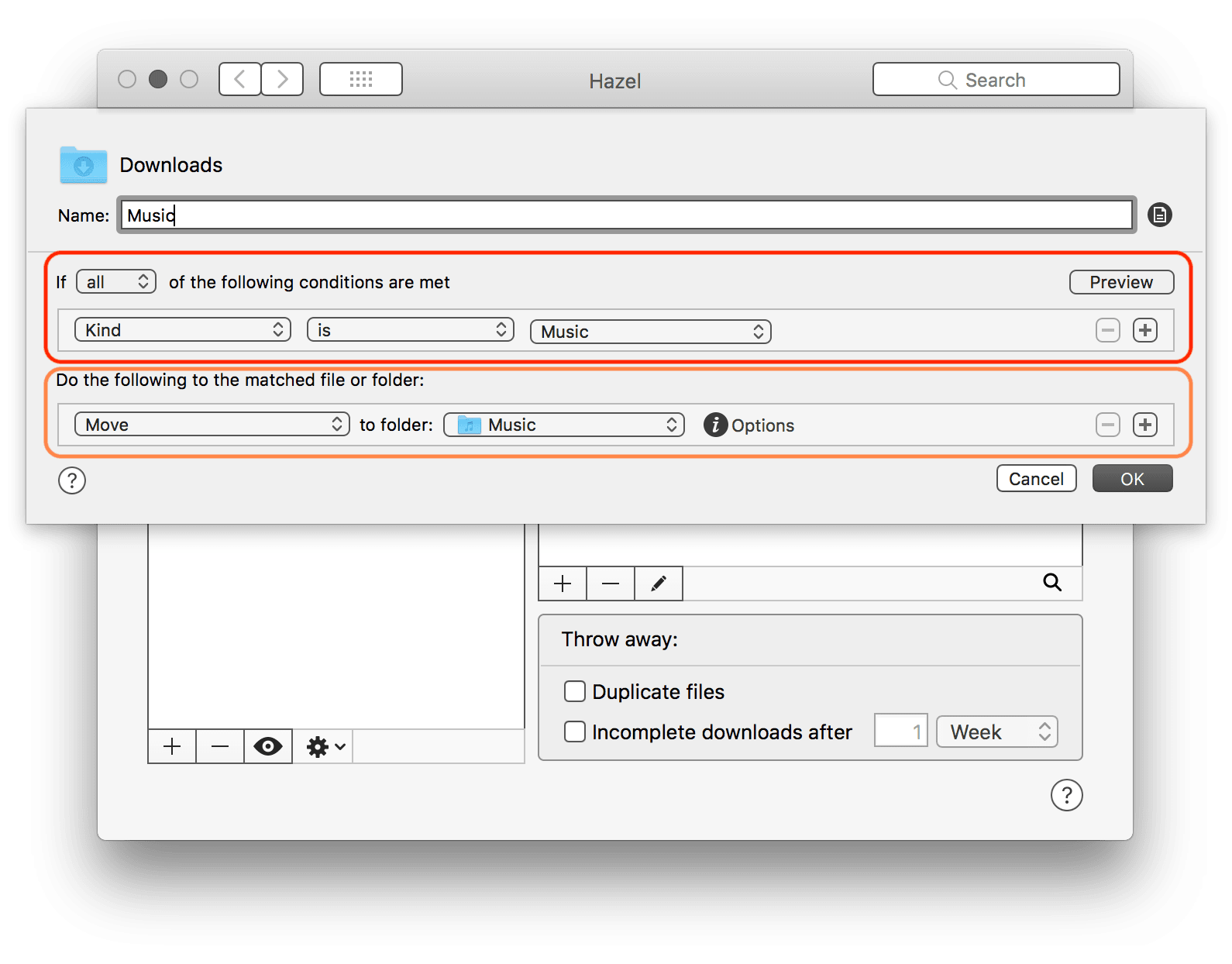
Task: Enable Incomplete downloads after checkbox
Action: (x=574, y=732)
